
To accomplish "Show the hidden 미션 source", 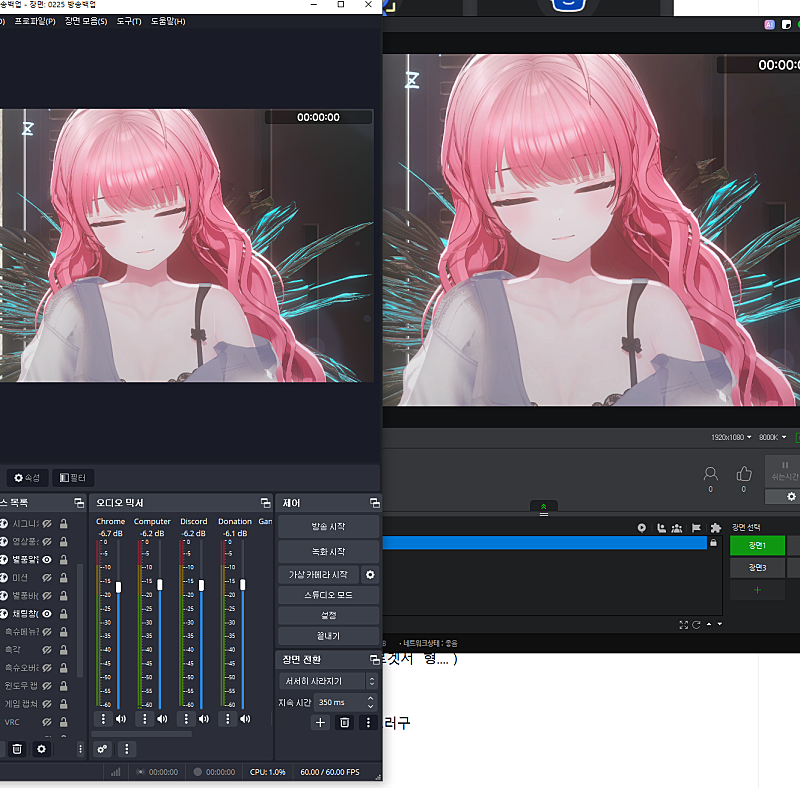I will (x=47, y=578).
